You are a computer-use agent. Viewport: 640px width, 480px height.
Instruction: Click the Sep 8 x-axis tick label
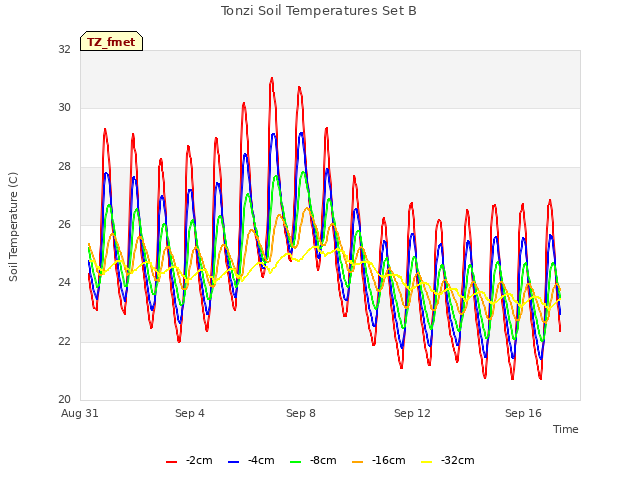300,413
